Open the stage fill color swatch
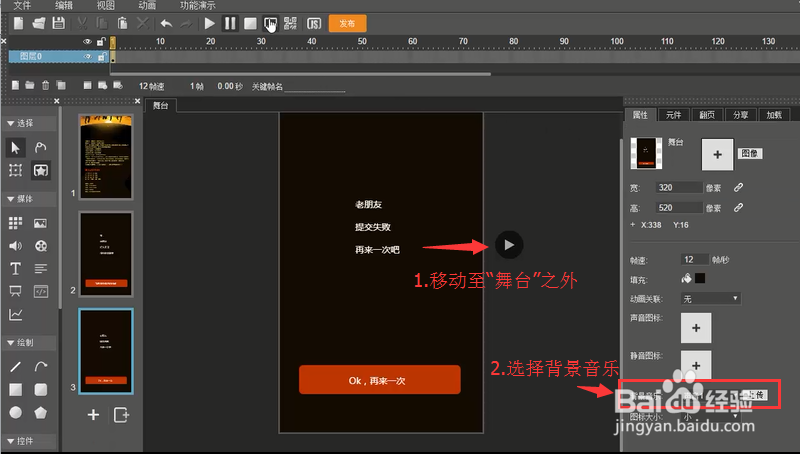The width and height of the screenshot is (800, 454). coord(700,279)
